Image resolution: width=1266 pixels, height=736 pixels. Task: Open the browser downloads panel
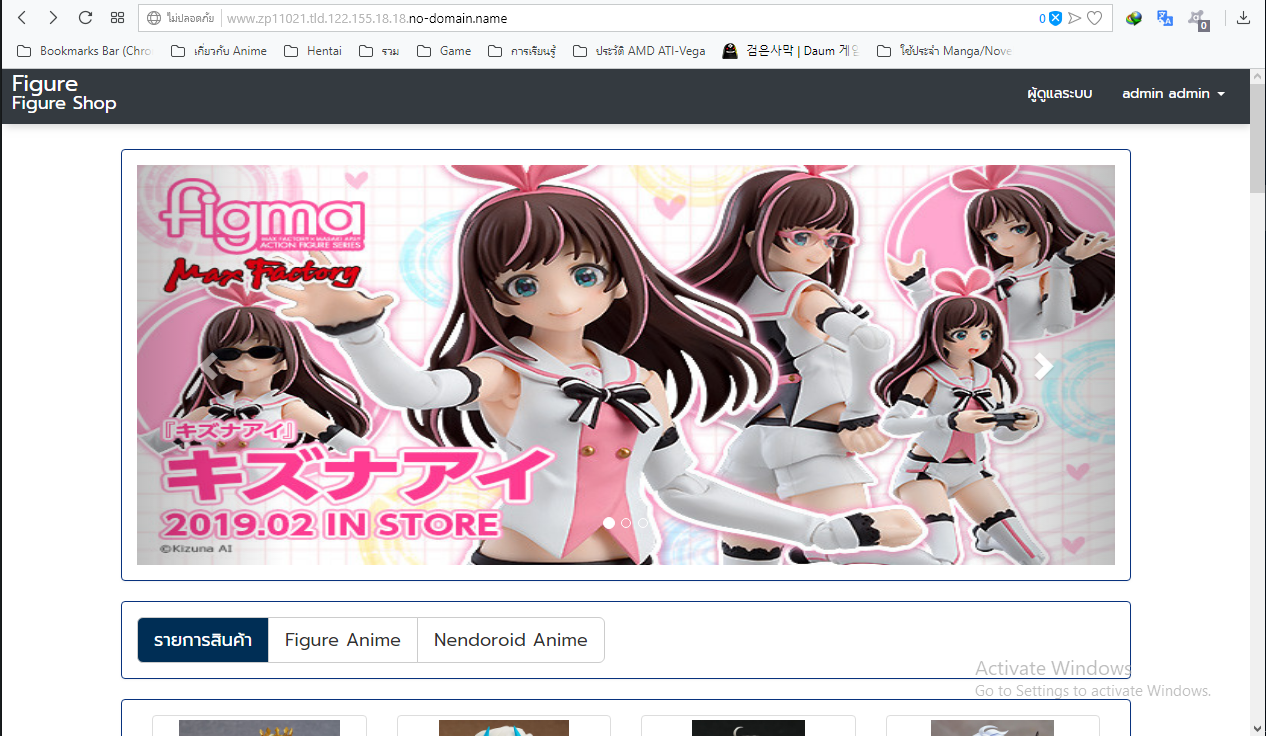pyautogui.click(x=1244, y=18)
